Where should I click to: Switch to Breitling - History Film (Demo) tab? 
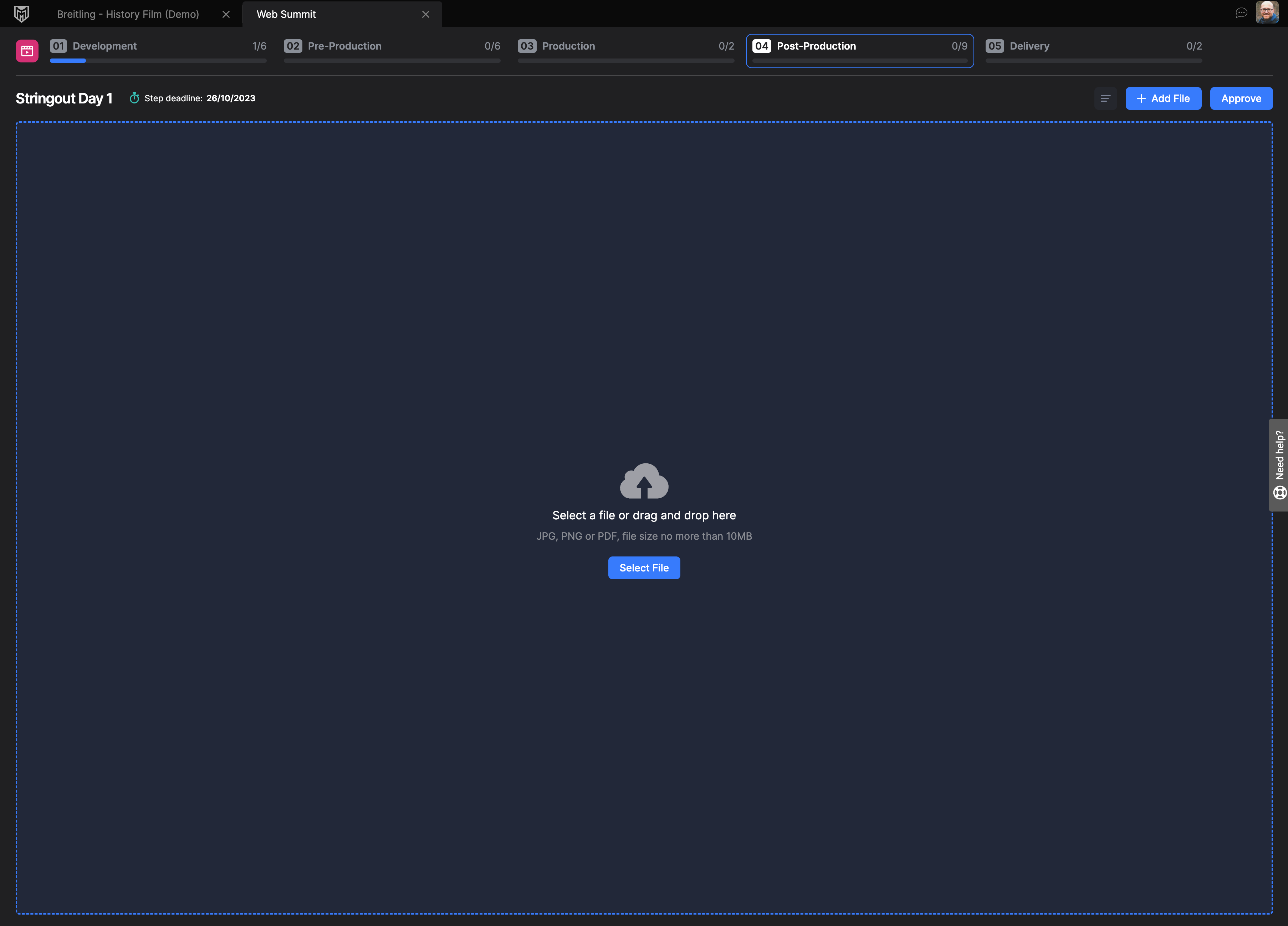pyautogui.click(x=128, y=14)
